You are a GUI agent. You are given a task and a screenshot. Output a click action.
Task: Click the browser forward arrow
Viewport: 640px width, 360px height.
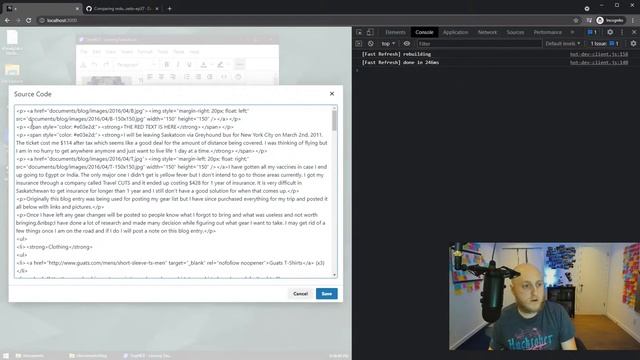[x=18, y=20]
